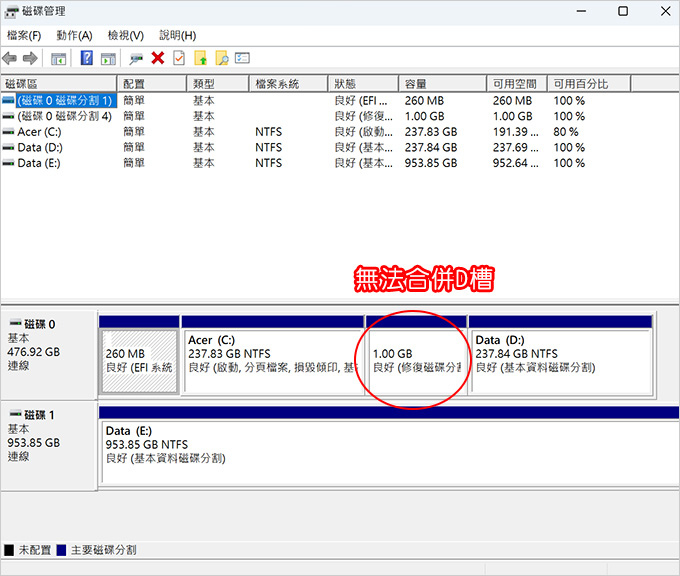Open the Properties checkmark toolbar icon
This screenshot has height=576, width=680.
[179, 58]
